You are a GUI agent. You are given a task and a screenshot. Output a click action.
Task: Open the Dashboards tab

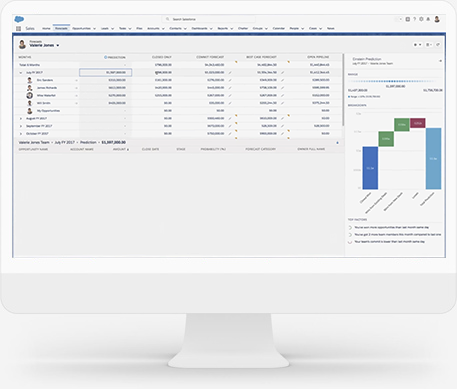[199, 29]
